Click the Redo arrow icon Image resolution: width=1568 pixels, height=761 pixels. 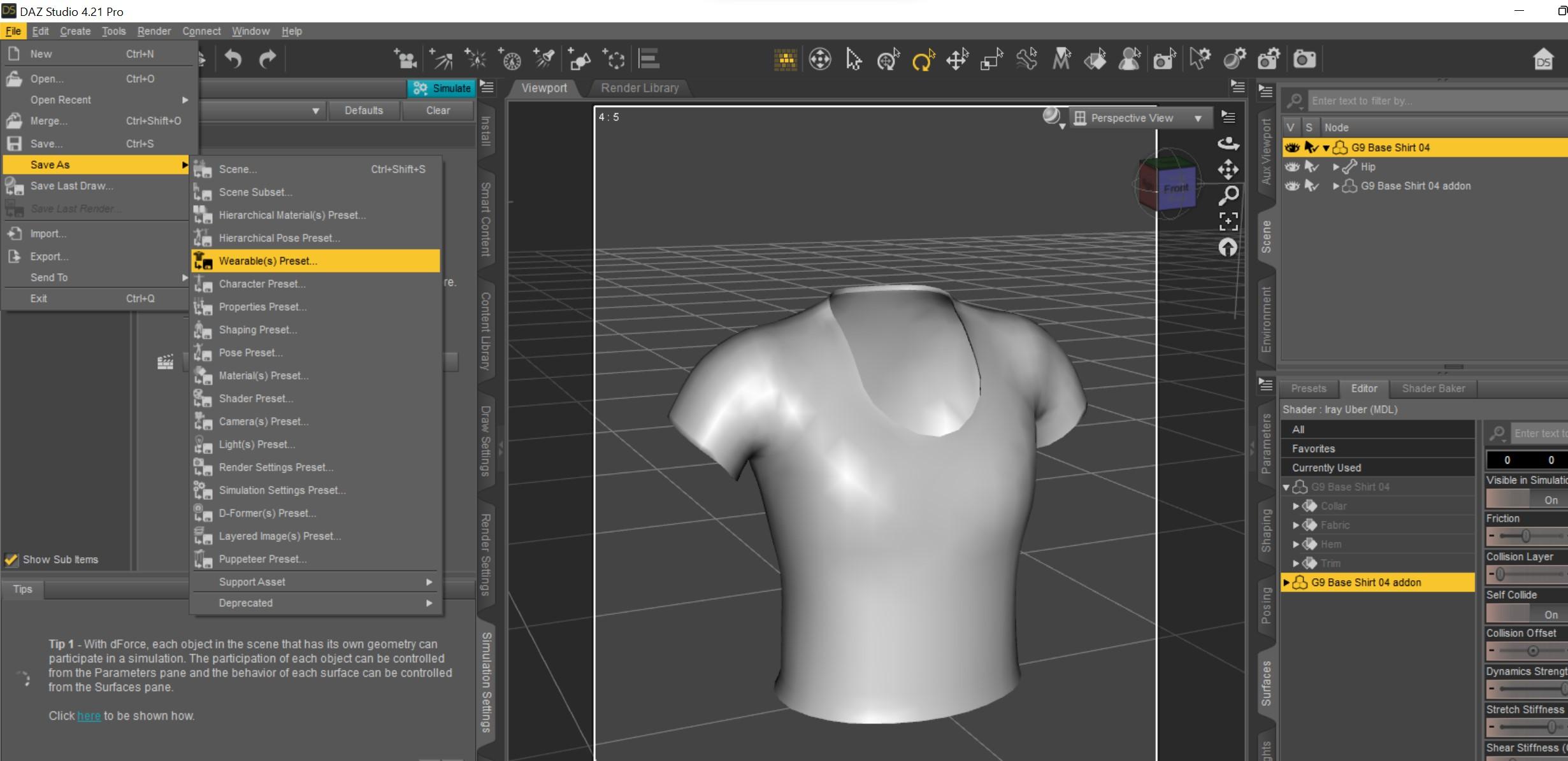click(268, 59)
